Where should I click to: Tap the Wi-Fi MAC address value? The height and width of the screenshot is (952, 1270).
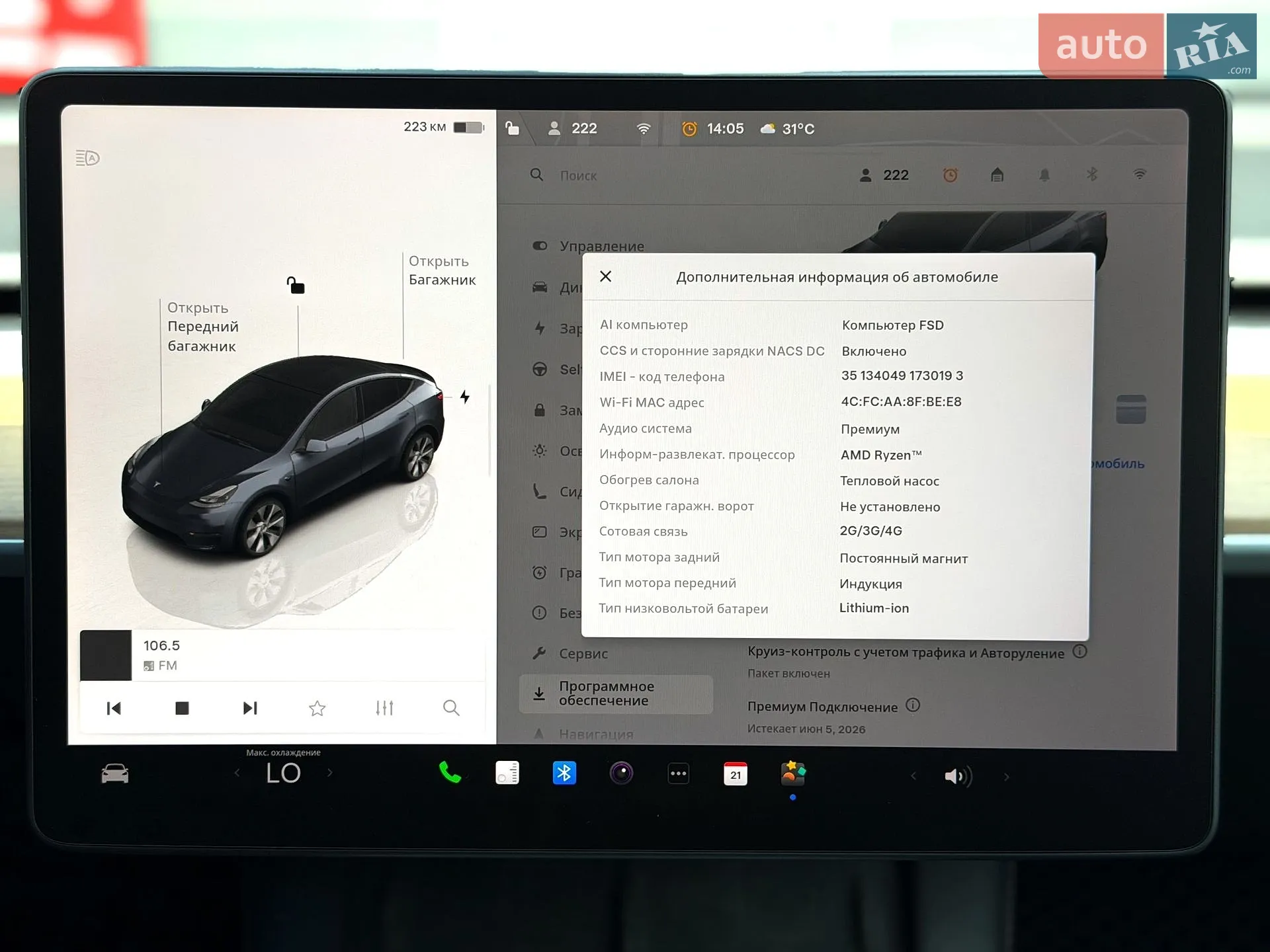902,401
